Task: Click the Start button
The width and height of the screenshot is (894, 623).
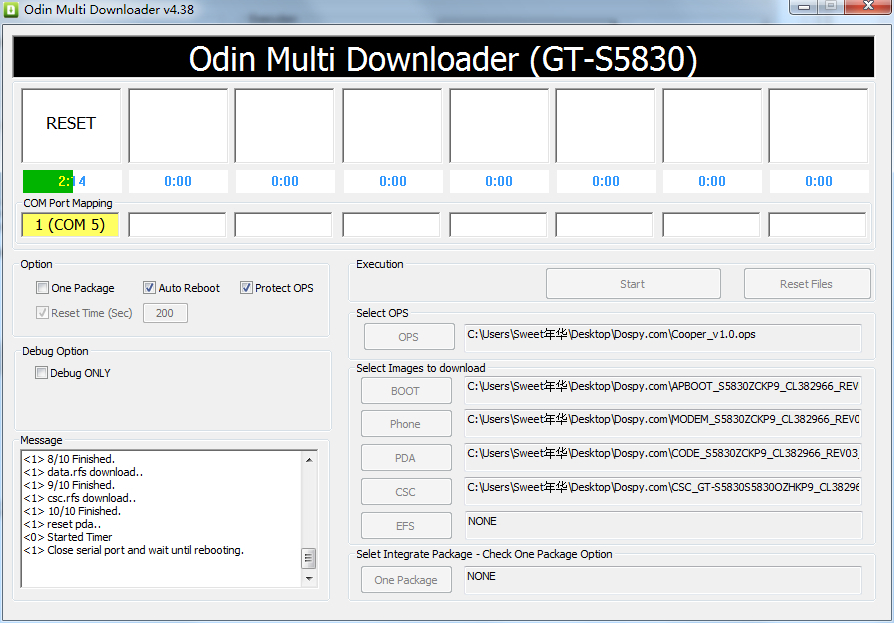Action: (x=633, y=284)
